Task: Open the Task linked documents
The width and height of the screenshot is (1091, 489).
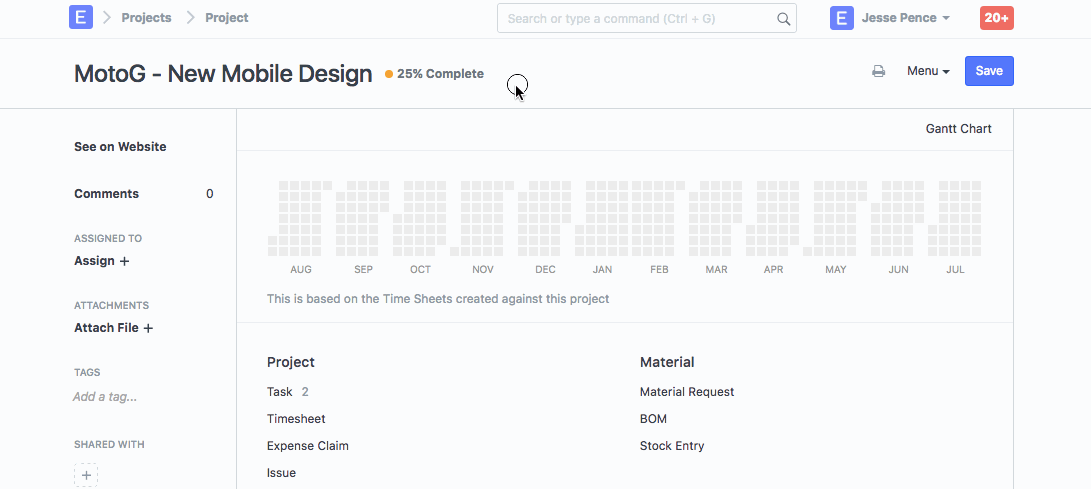Action: point(280,392)
